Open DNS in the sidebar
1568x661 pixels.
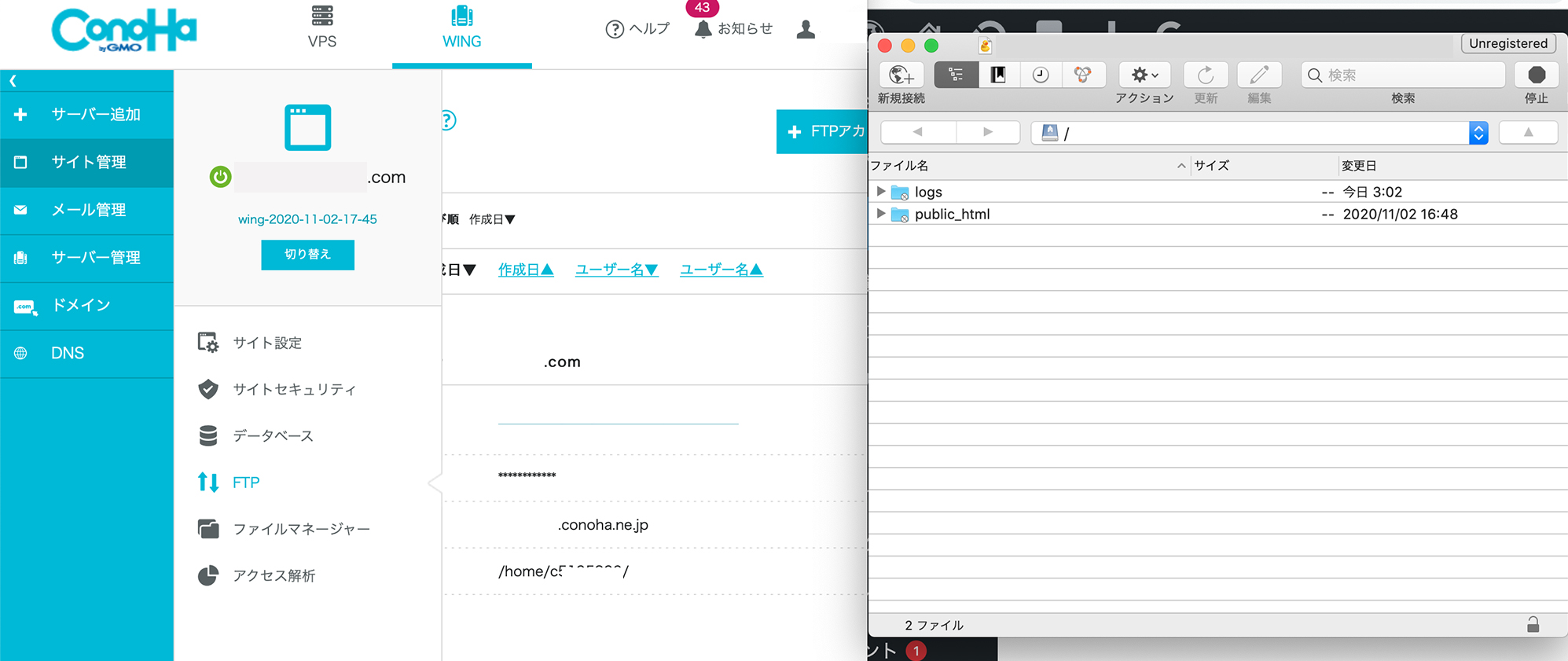(86, 354)
